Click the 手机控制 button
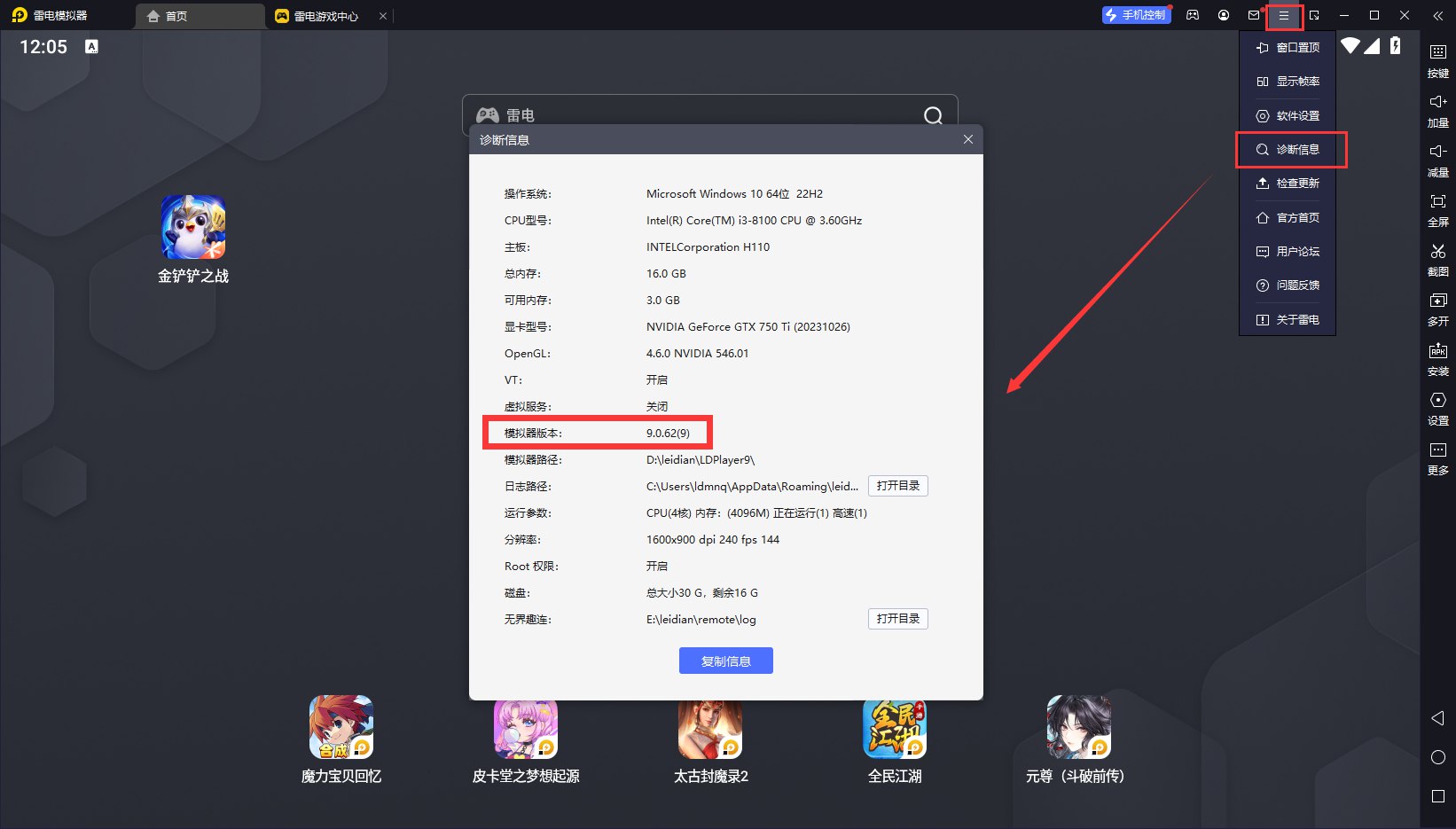The image size is (1456, 829). 1136,15
